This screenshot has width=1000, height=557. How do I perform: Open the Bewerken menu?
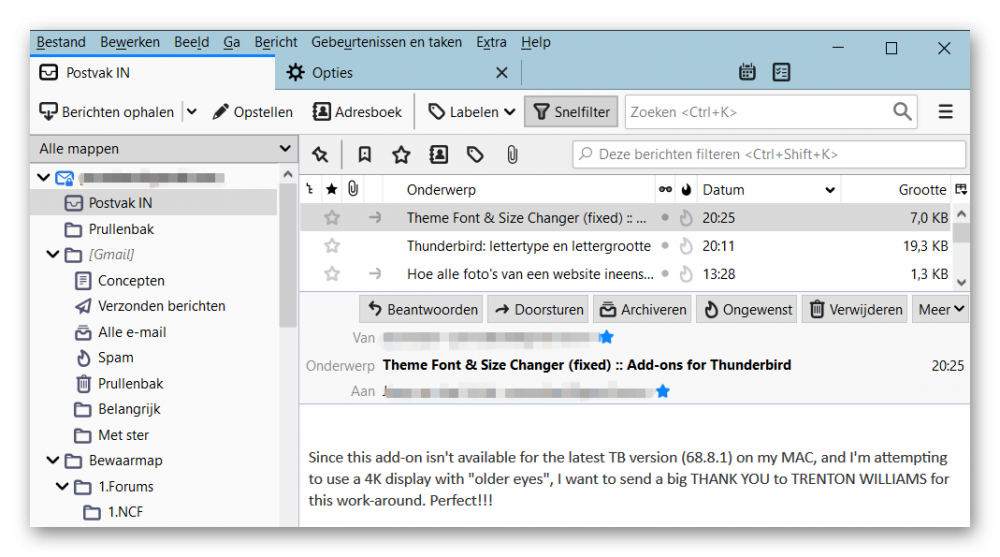[129, 42]
